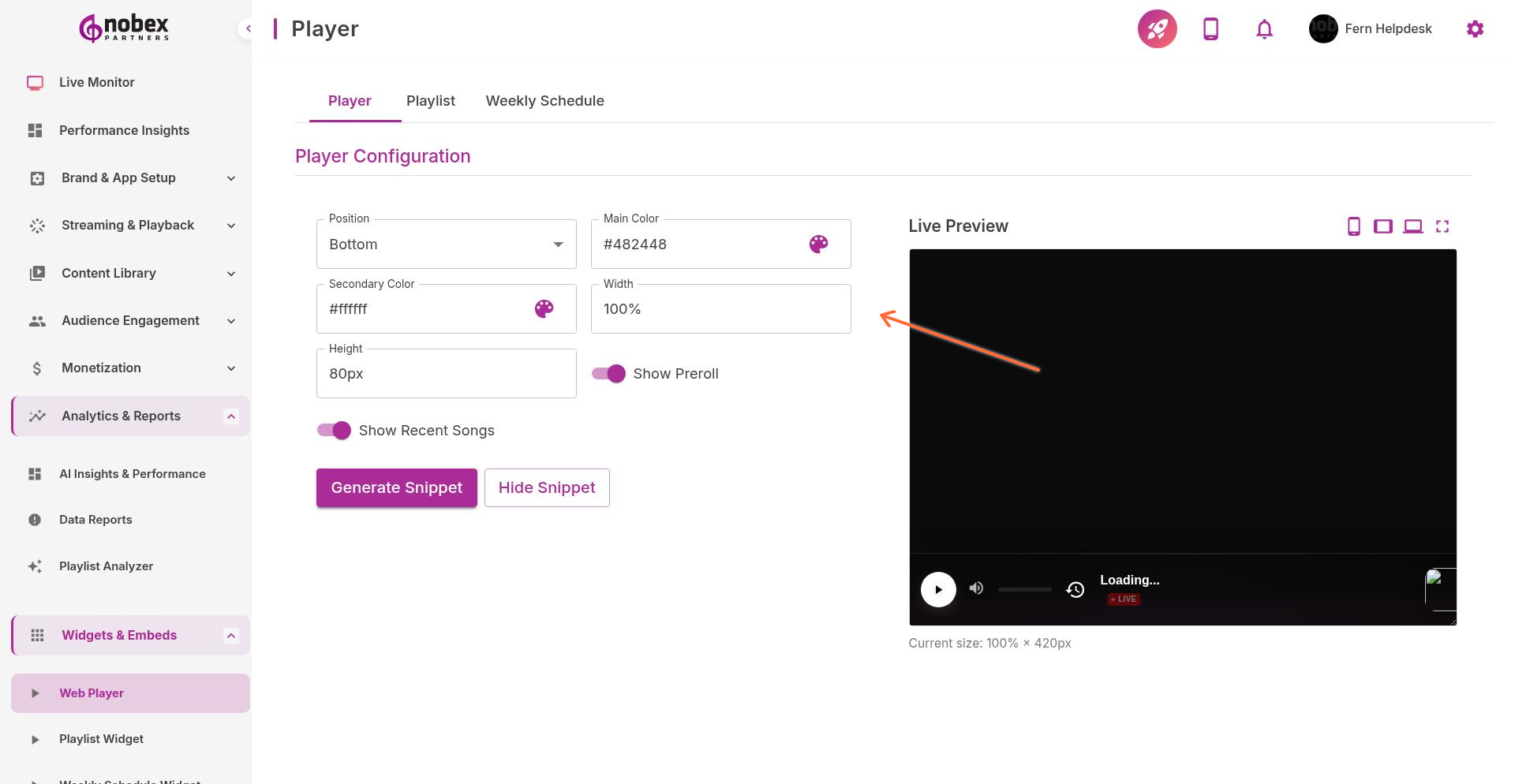Screen dimensions: 1515x784
Task: Open song history in the preview player
Action: 1075,589
